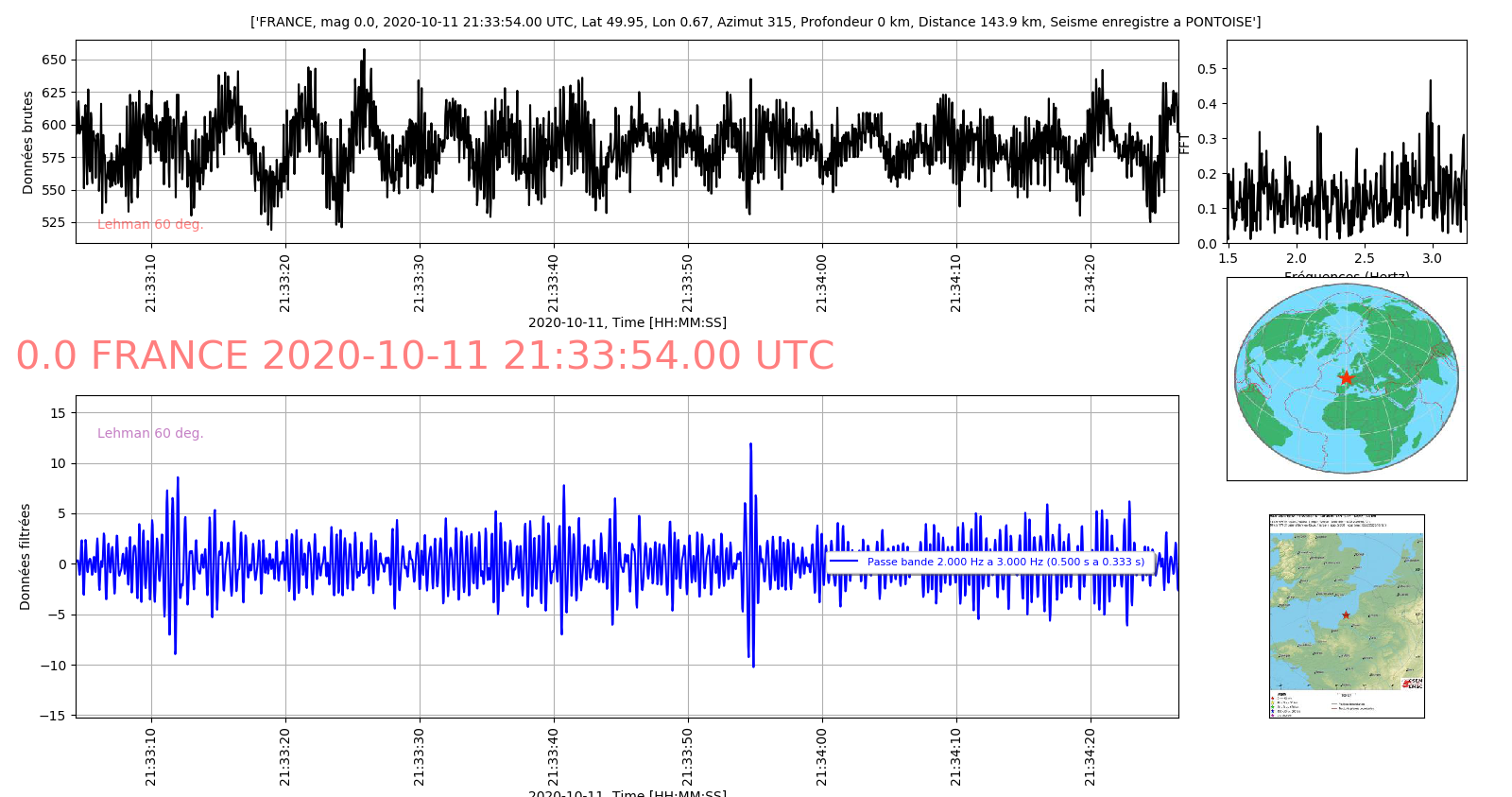The height and width of the screenshot is (797, 1512).
Task: Click the 21:33:10 tick label under raw data plot
Action: coord(151,283)
